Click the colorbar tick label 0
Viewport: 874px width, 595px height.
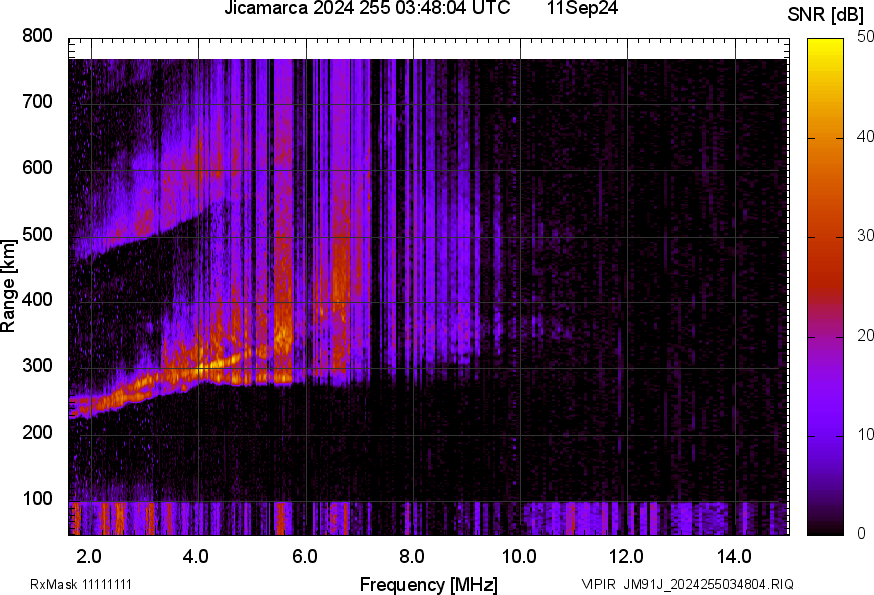(x=860, y=534)
